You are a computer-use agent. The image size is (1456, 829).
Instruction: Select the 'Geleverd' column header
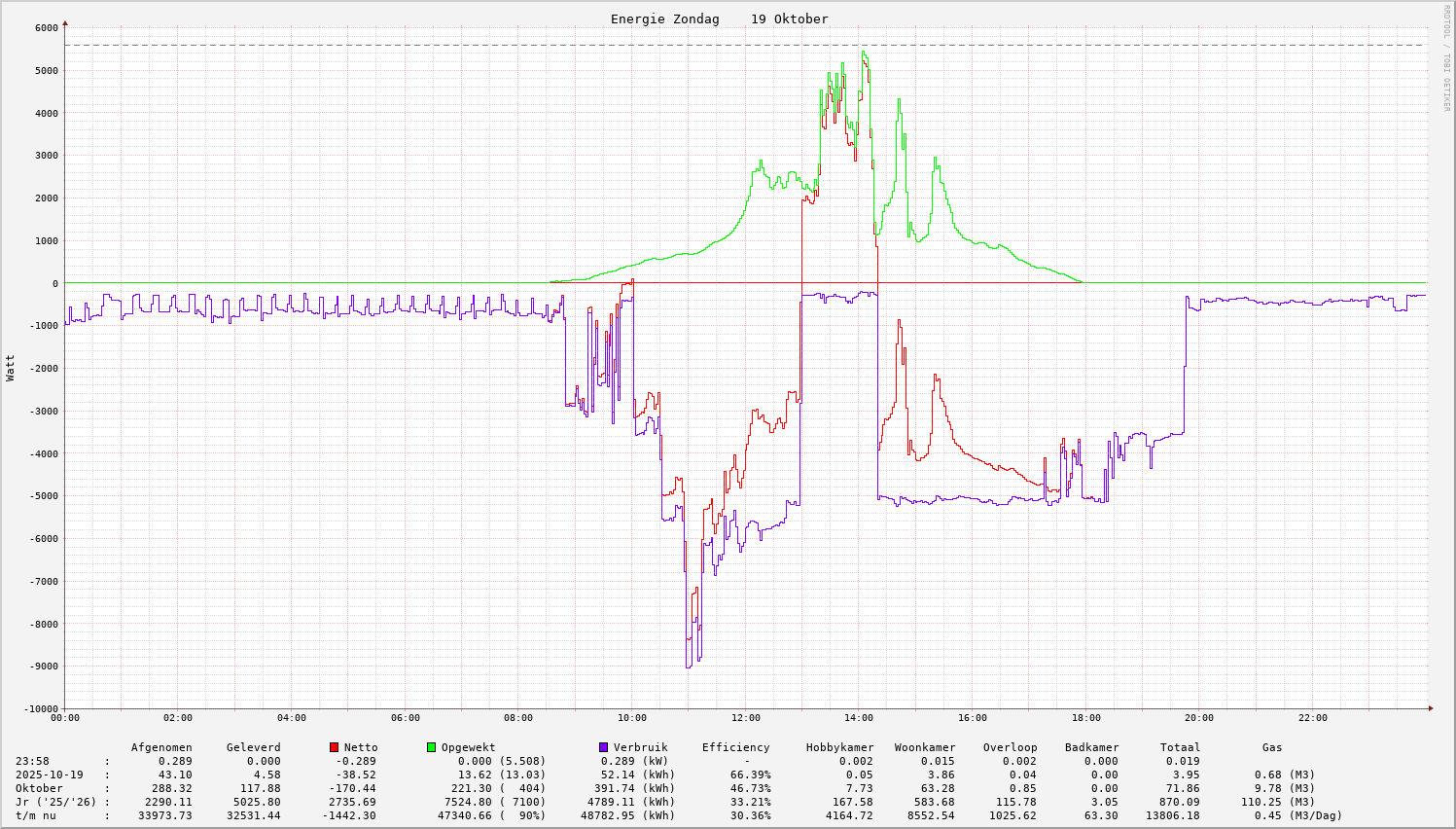253,747
